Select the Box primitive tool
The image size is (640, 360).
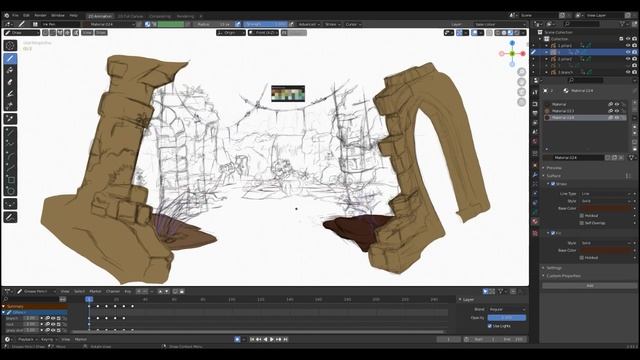tap(10, 180)
